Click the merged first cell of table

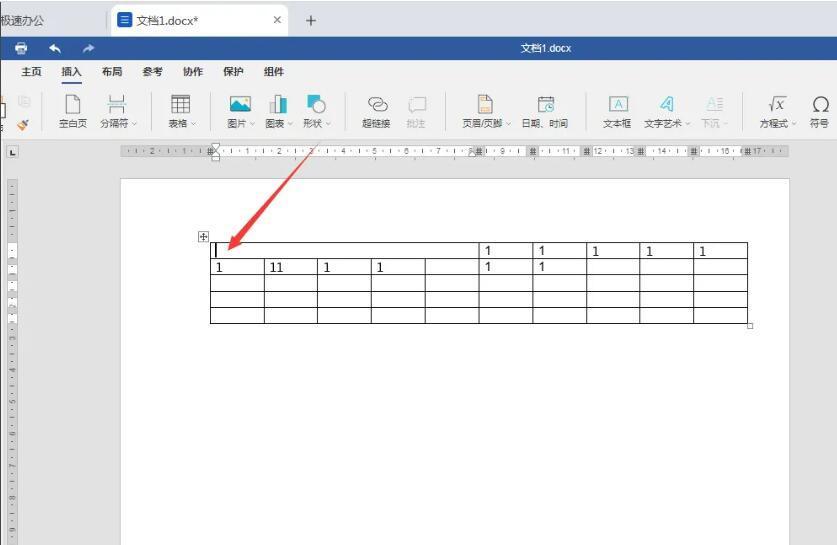tap(344, 251)
